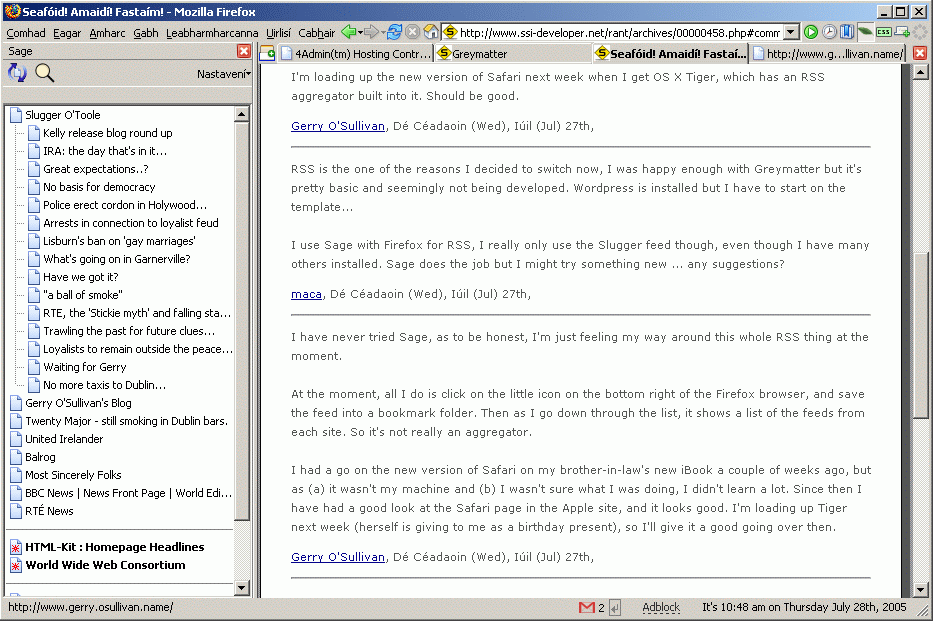Screen dimensions: 933x621
Task: Select feed item No basis for democracy
Action: point(99,187)
